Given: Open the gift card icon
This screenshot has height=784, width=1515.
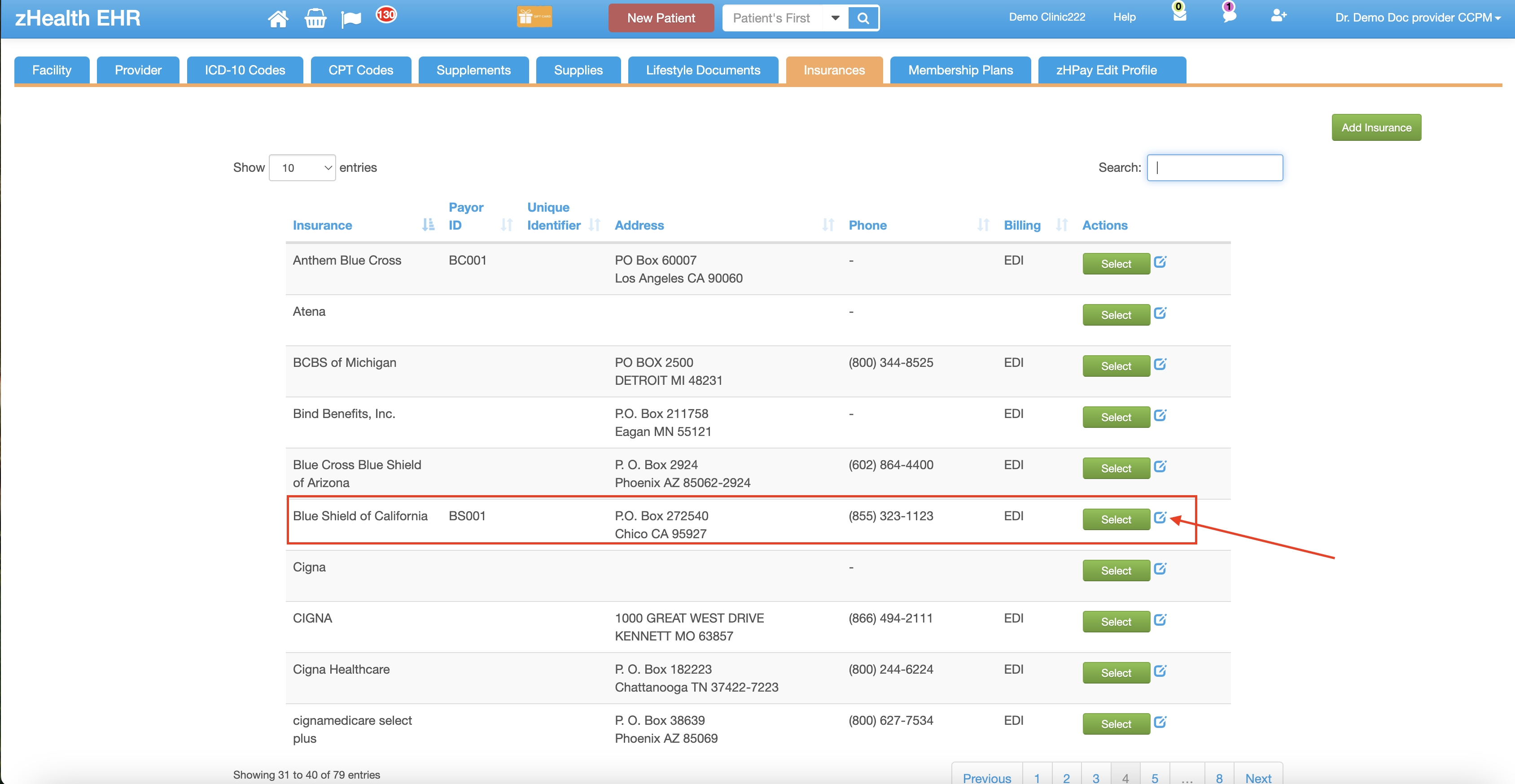Looking at the screenshot, I should point(534,17).
